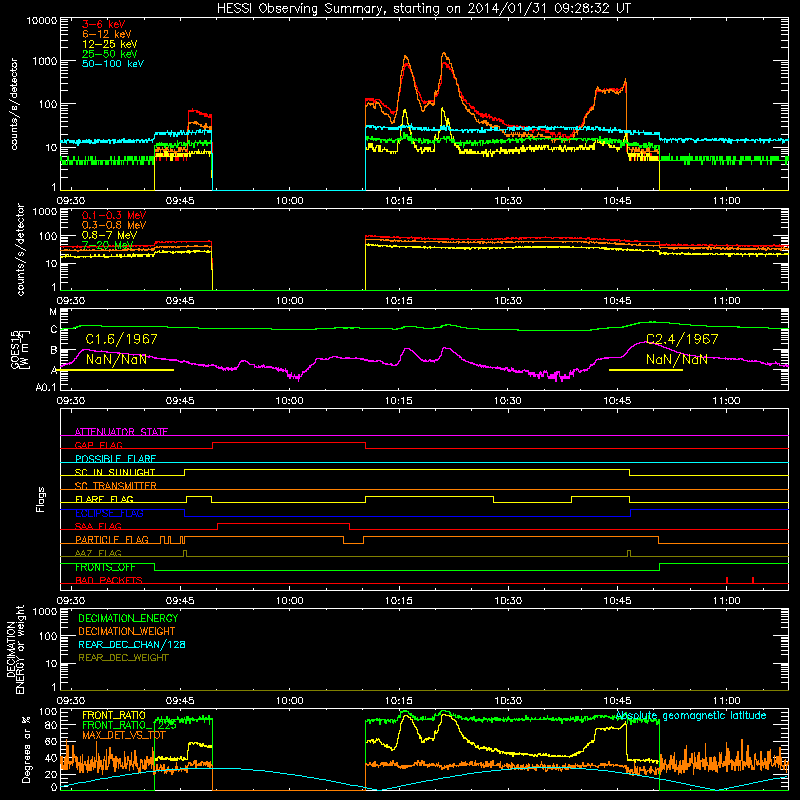Click the C1.6/1967 flare annotation

click(121, 339)
